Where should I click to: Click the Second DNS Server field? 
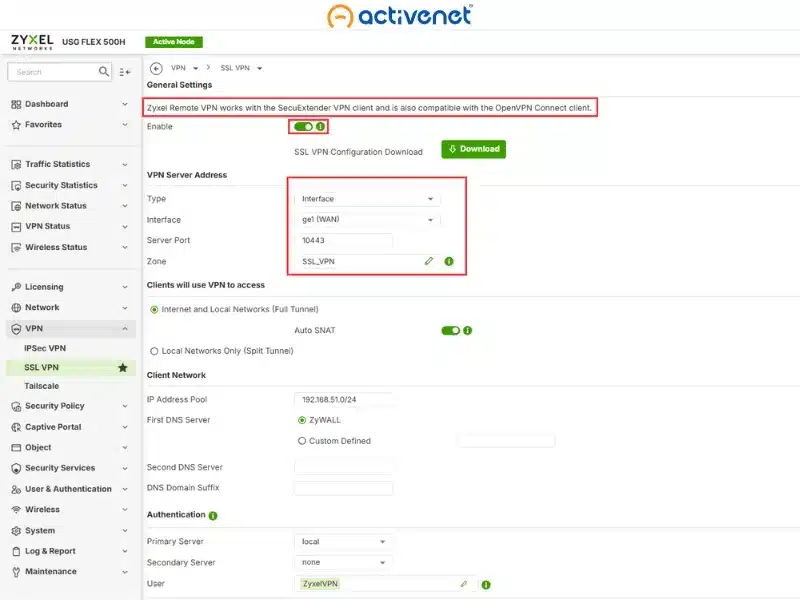coord(343,467)
